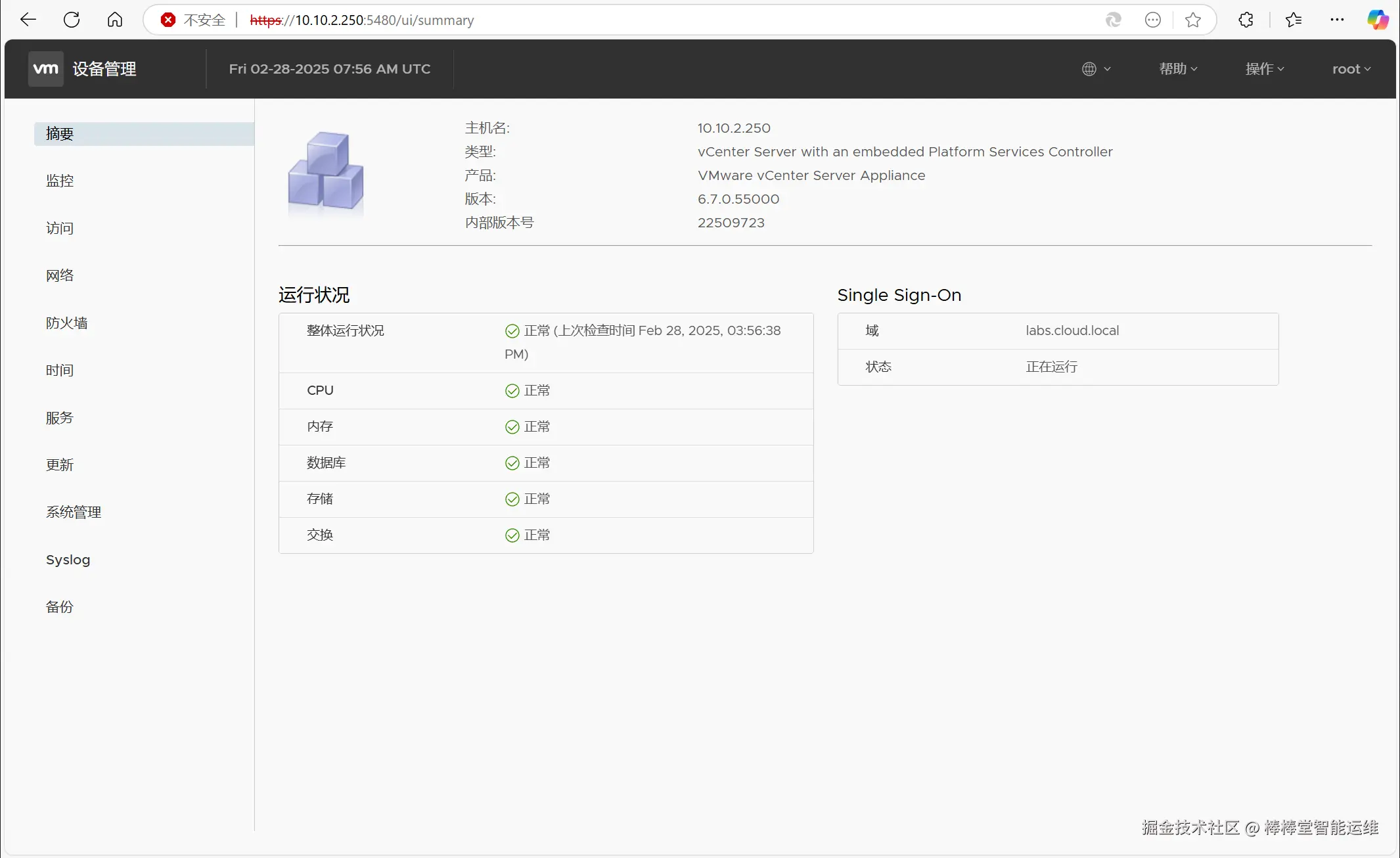Go to browser home page icon
The height and width of the screenshot is (858, 1400).
115,20
